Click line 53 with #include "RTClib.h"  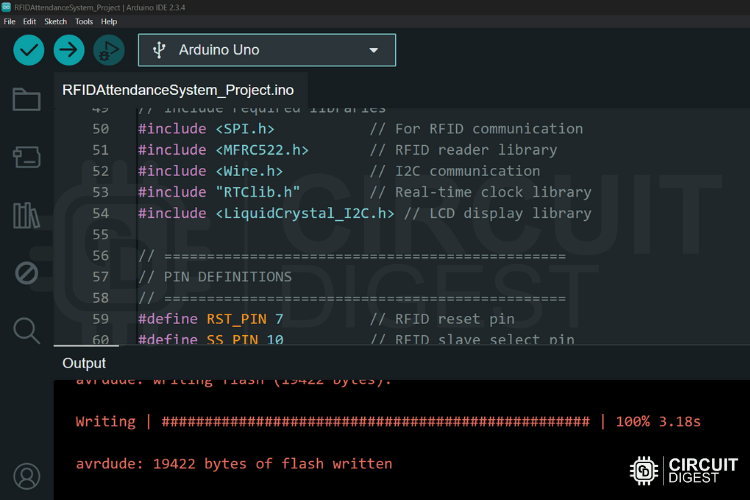364,192
